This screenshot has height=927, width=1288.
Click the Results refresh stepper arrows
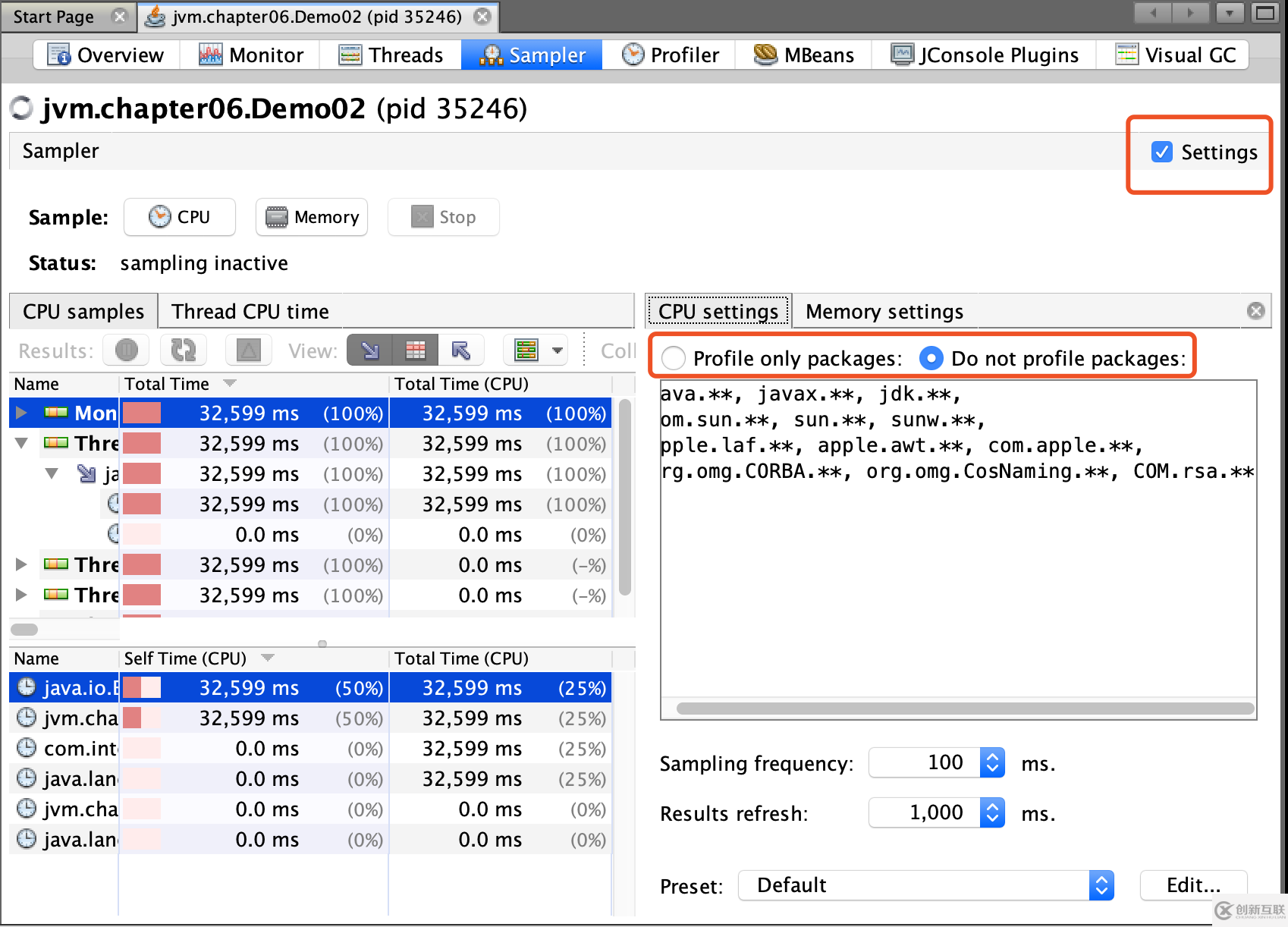[992, 813]
